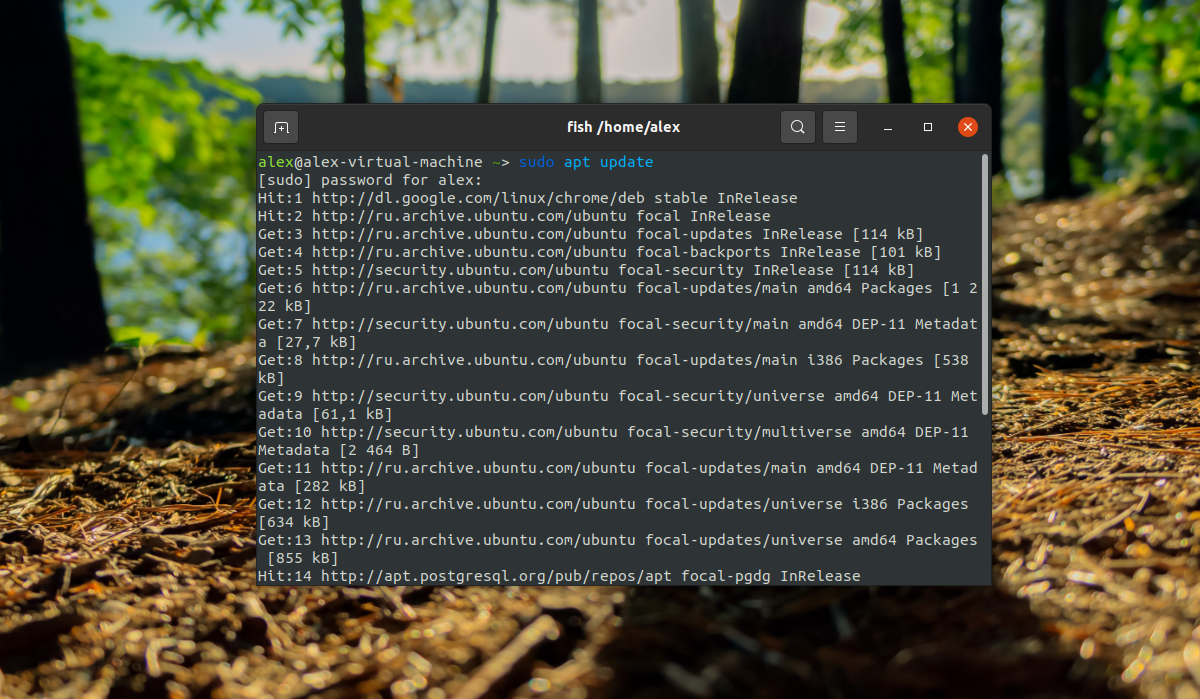The height and width of the screenshot is (699, 1200).
Task: Close the terminal window
Action: coord(967,127)
